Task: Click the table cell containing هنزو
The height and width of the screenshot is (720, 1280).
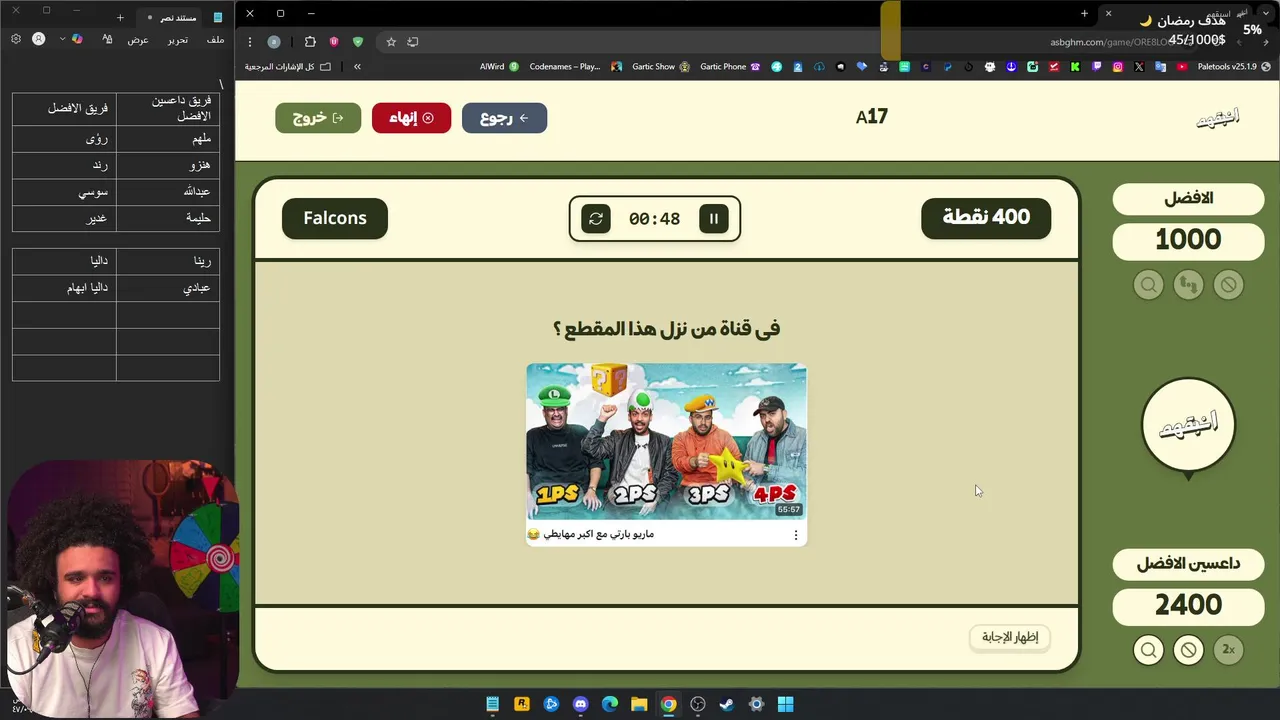Action: click(168, 165)
